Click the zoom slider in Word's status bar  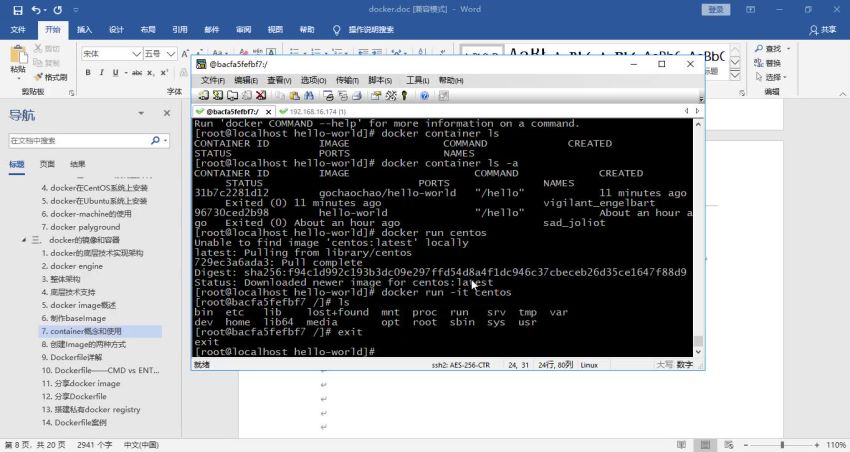point(782,445)
